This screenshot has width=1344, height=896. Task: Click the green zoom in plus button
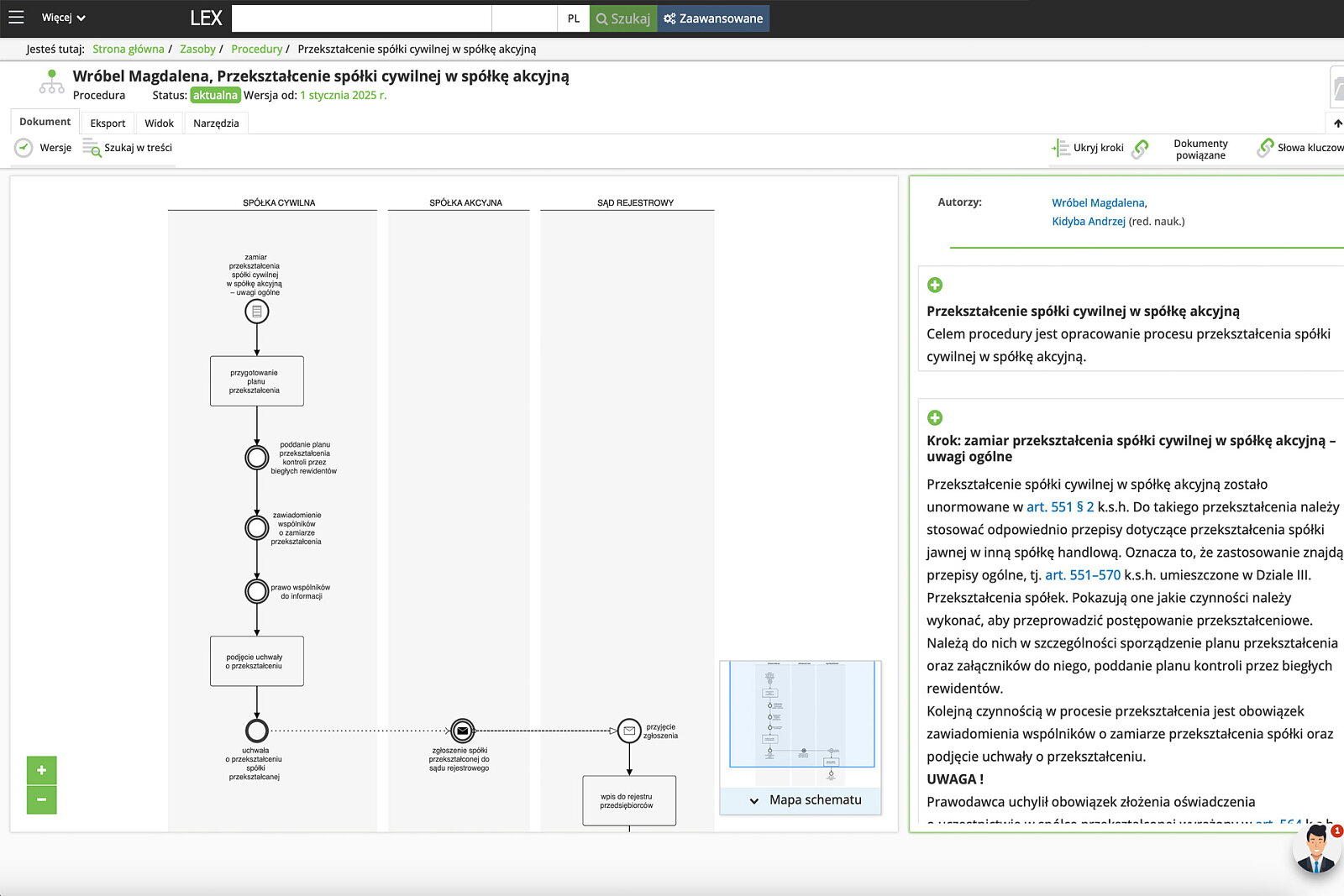[x=41, y=770]
